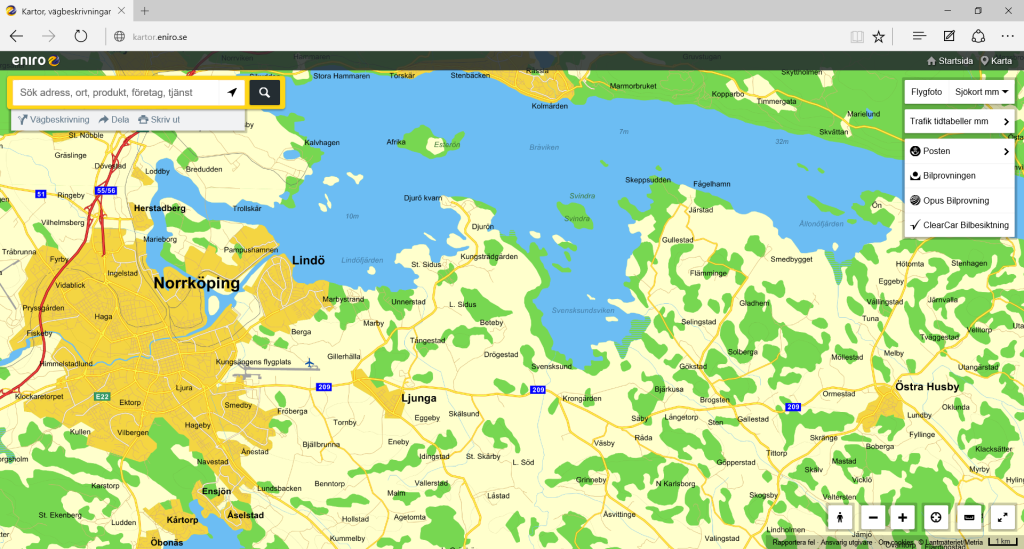Click the Östra Husby label
1024x549 pixels.
927,386
